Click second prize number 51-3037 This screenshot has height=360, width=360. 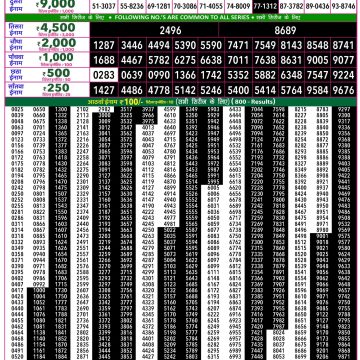pos(103,6)
